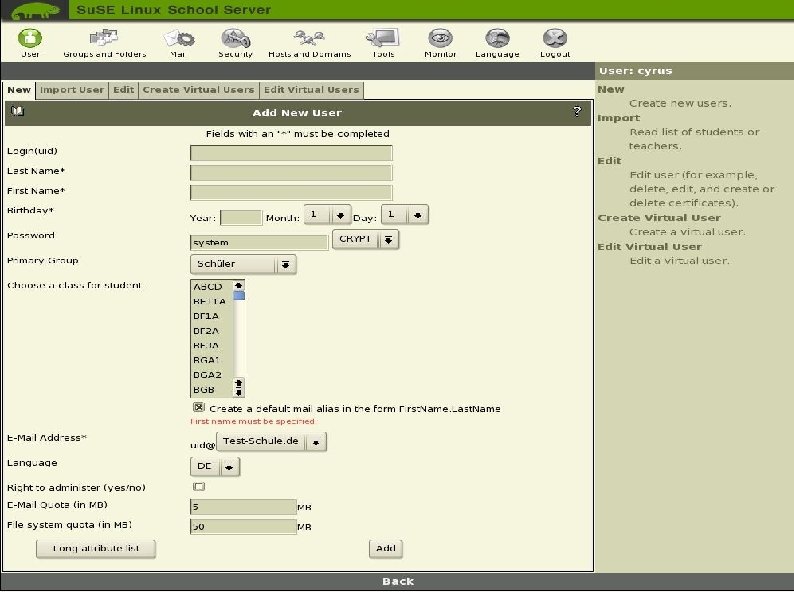
Task: Click the E-Mail Quota field
Action: click(x=243, y=507)
